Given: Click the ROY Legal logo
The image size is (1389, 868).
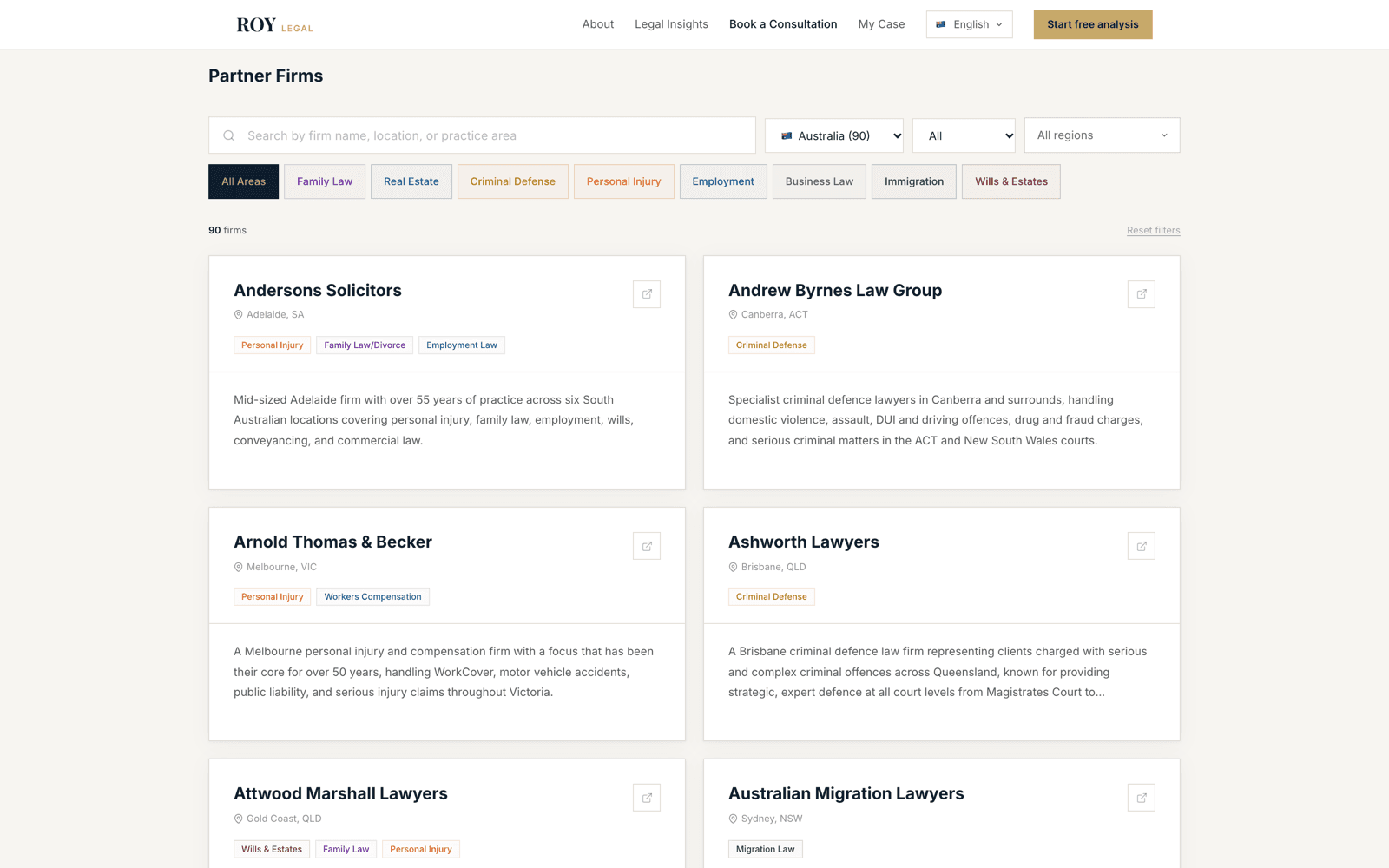Looking at the screenshot, I should (274, 25).
